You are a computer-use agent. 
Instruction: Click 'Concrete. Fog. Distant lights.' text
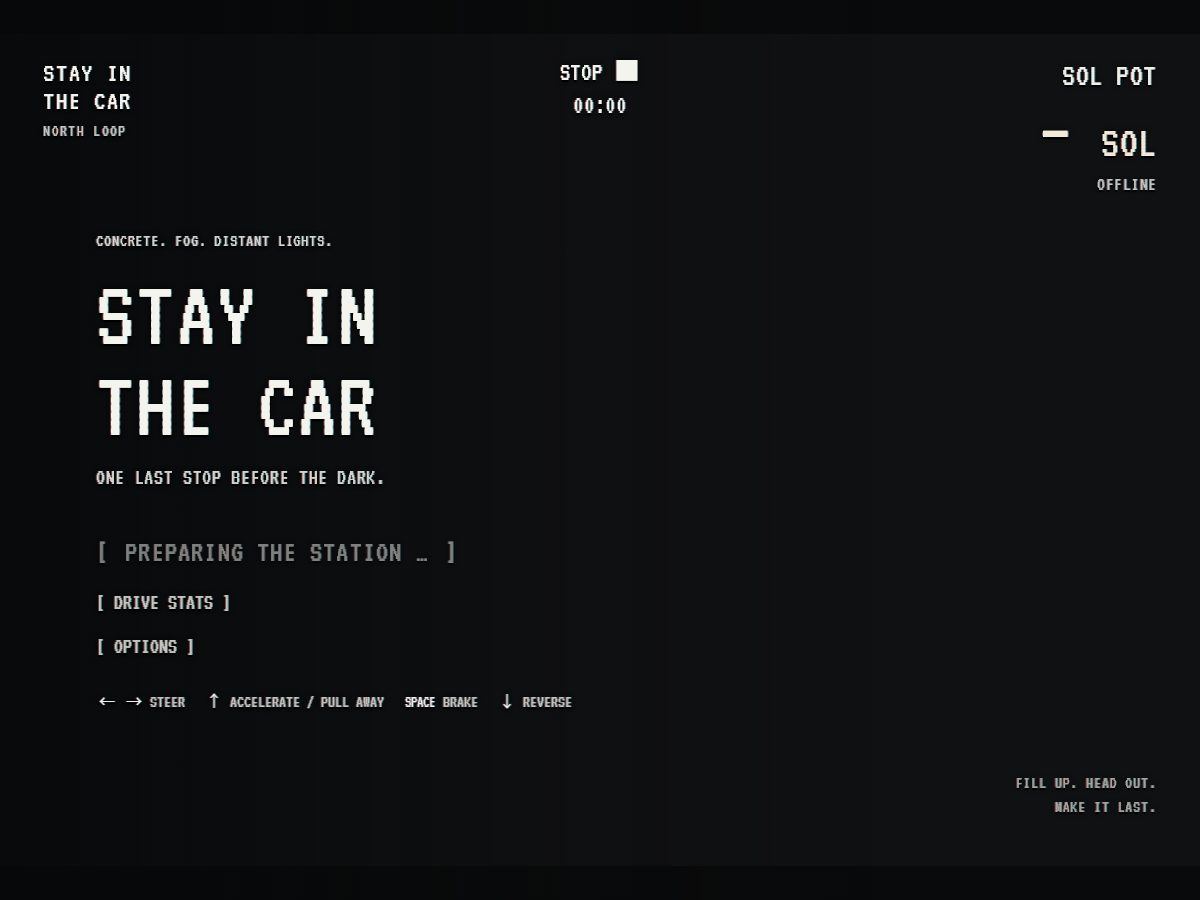(214, 241)
